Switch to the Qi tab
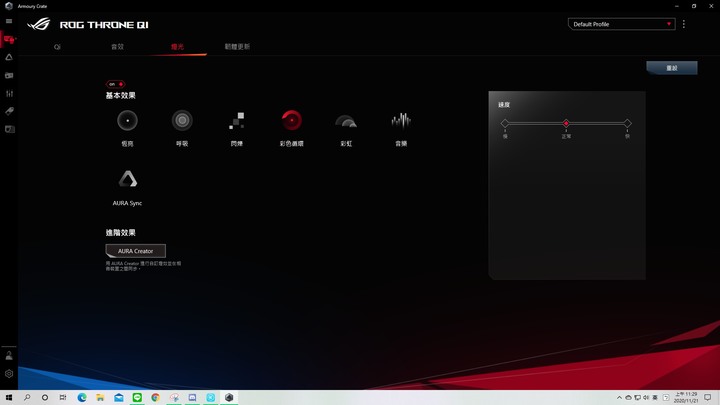Screen dimensions: 720x405 point(57,47)
